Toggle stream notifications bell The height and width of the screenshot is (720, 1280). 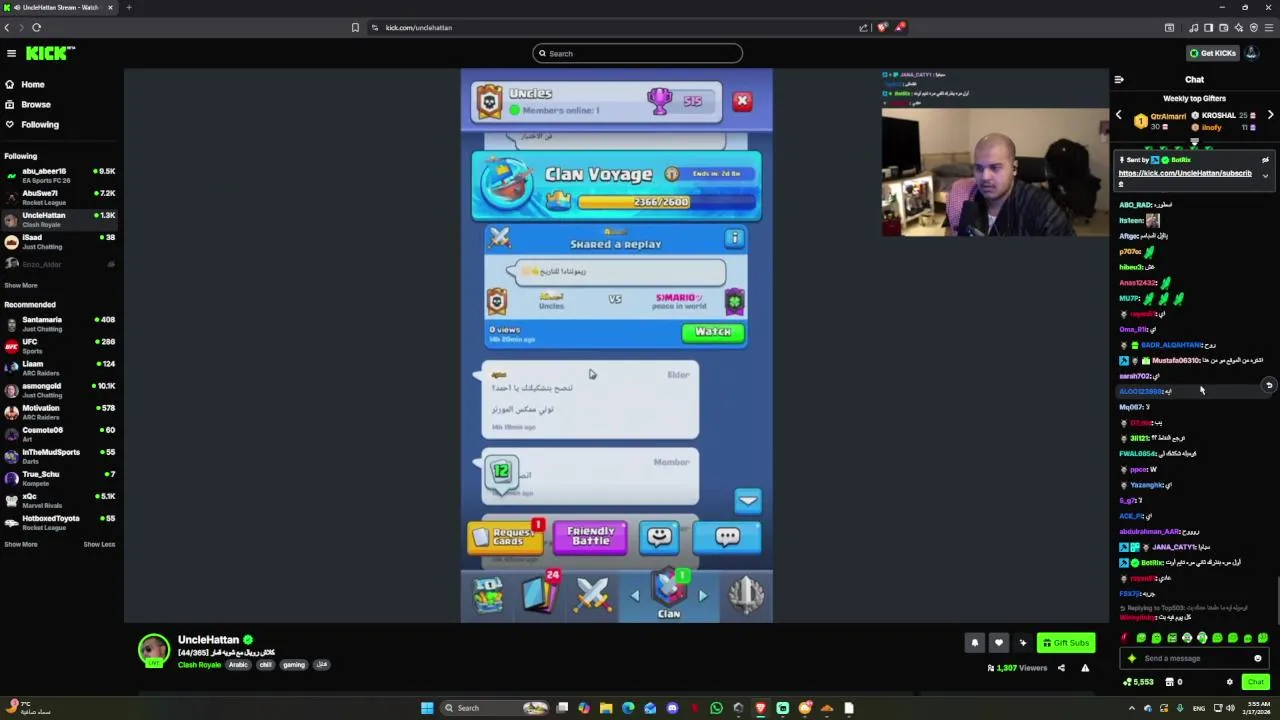click(x=975, y=643)
